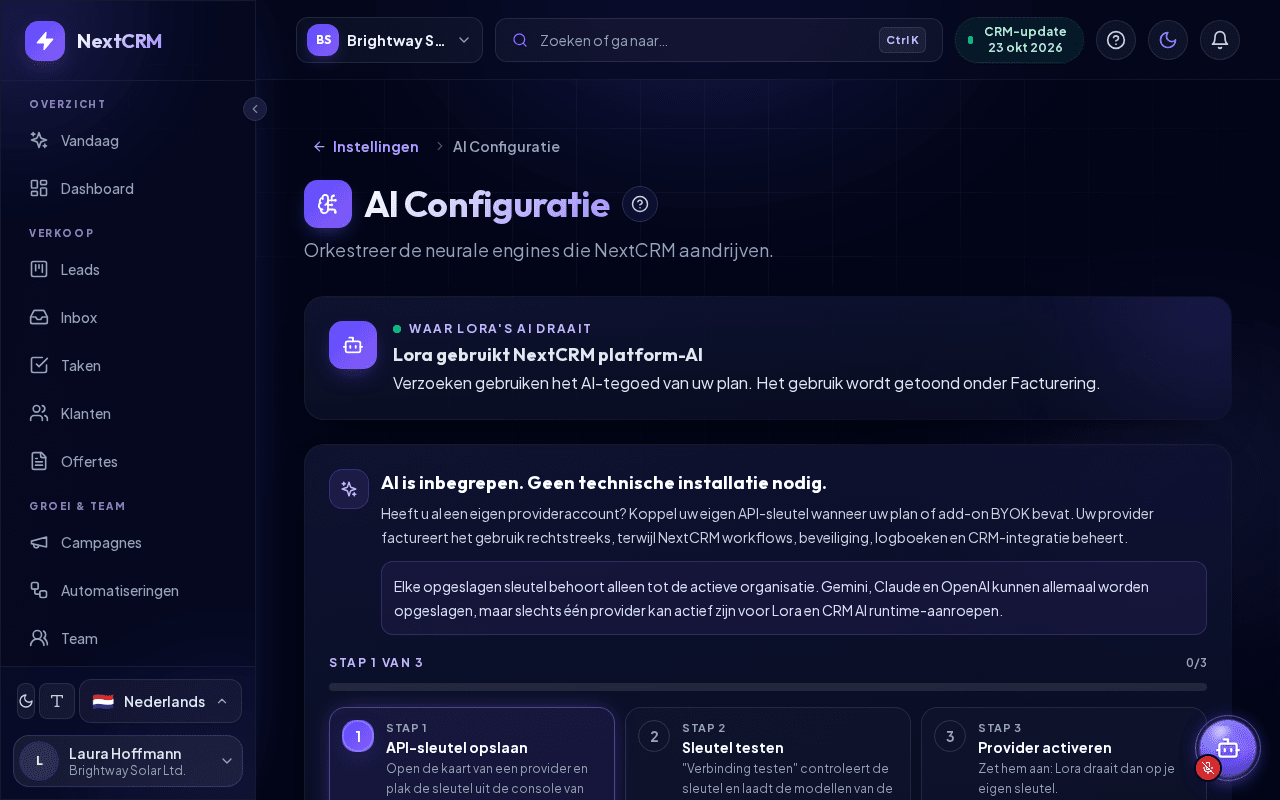Viewport: 1280px width, 800px height.
Task: Open Vandaag in the sidebar
Action: 128,140
